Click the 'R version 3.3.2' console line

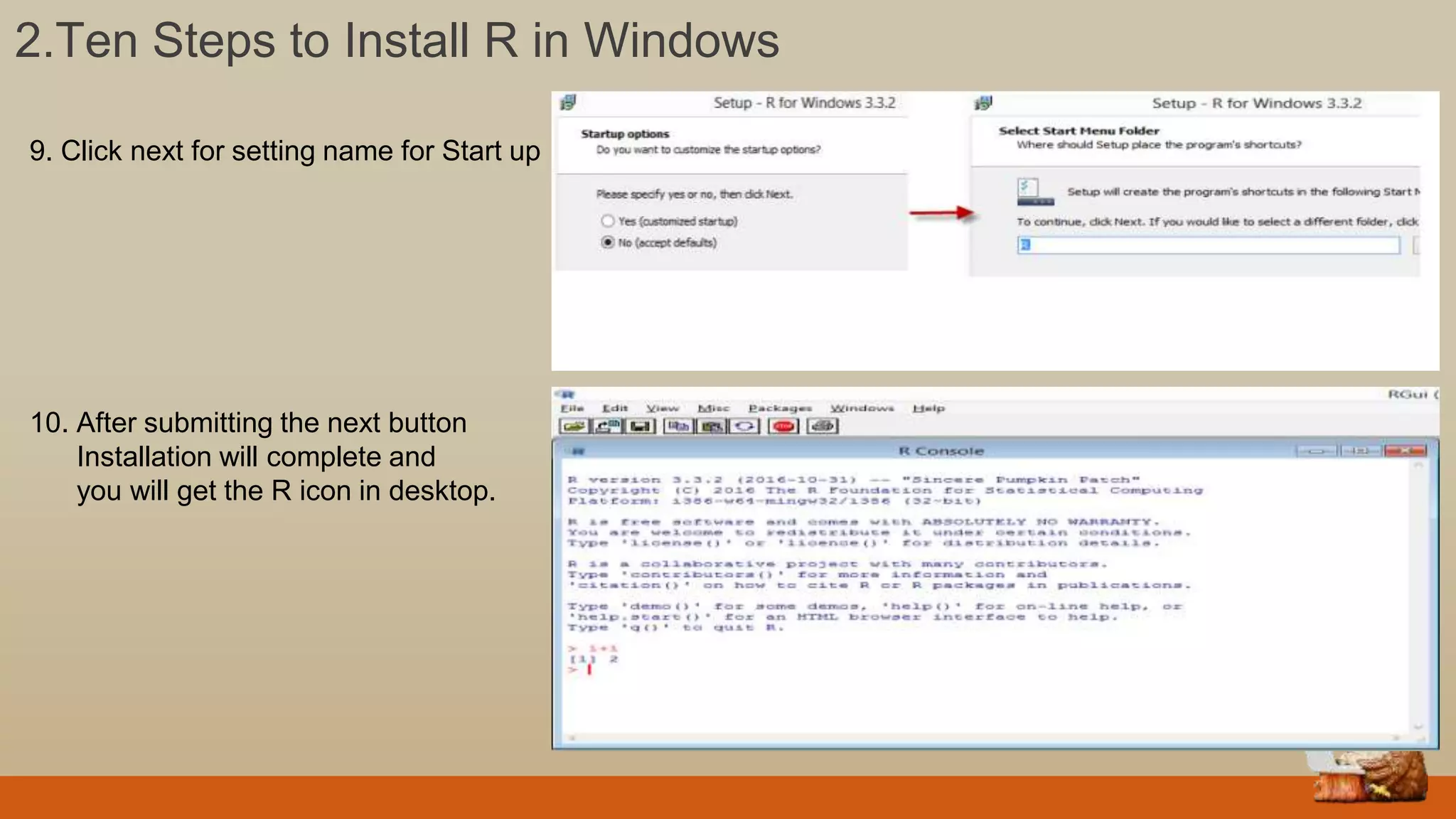coord(854,480)
